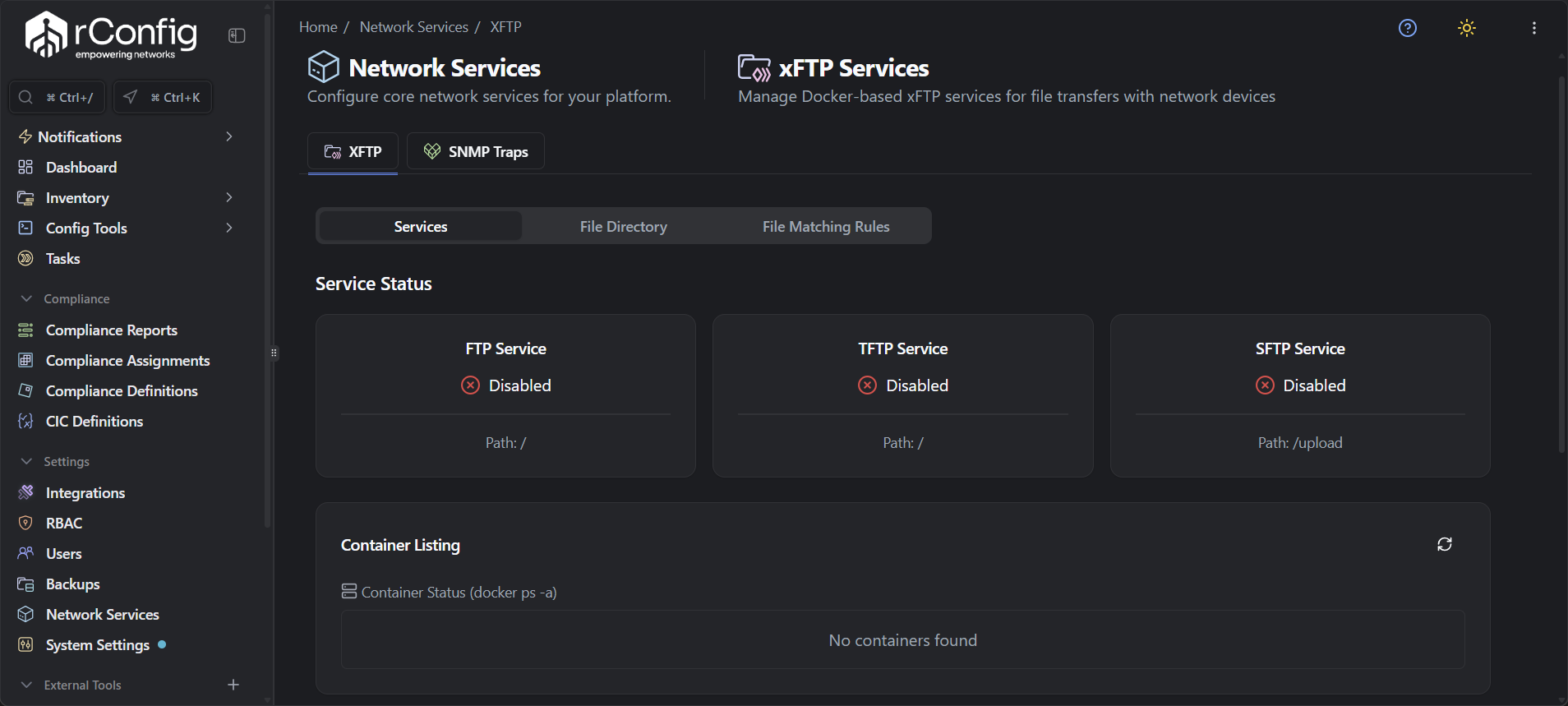This screenshot has height=706, width=1568.
Task: Click the RBAC shield icon
Action: pyautogui.click(x=25, y=523)
